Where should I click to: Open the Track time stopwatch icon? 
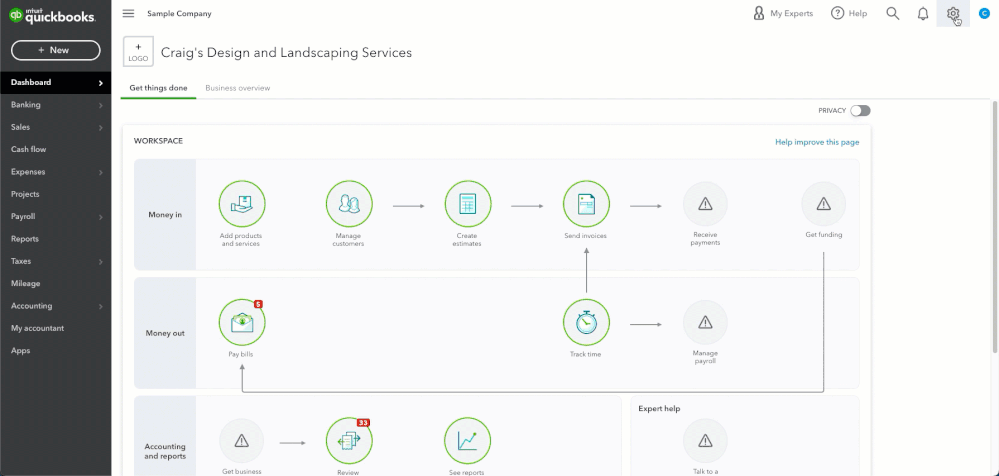coord(586,322)
